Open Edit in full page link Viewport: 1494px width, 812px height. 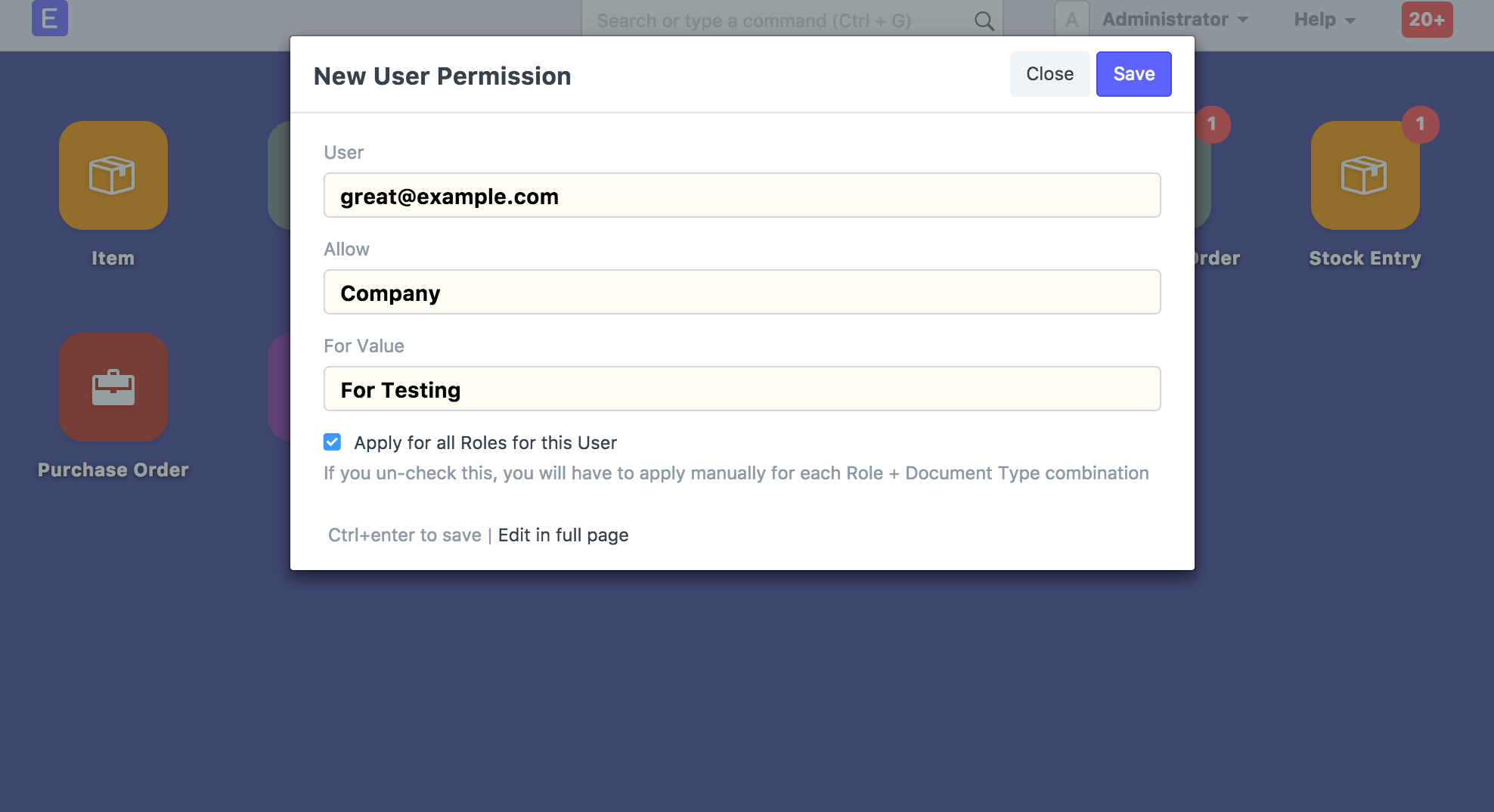coord(563,535)
